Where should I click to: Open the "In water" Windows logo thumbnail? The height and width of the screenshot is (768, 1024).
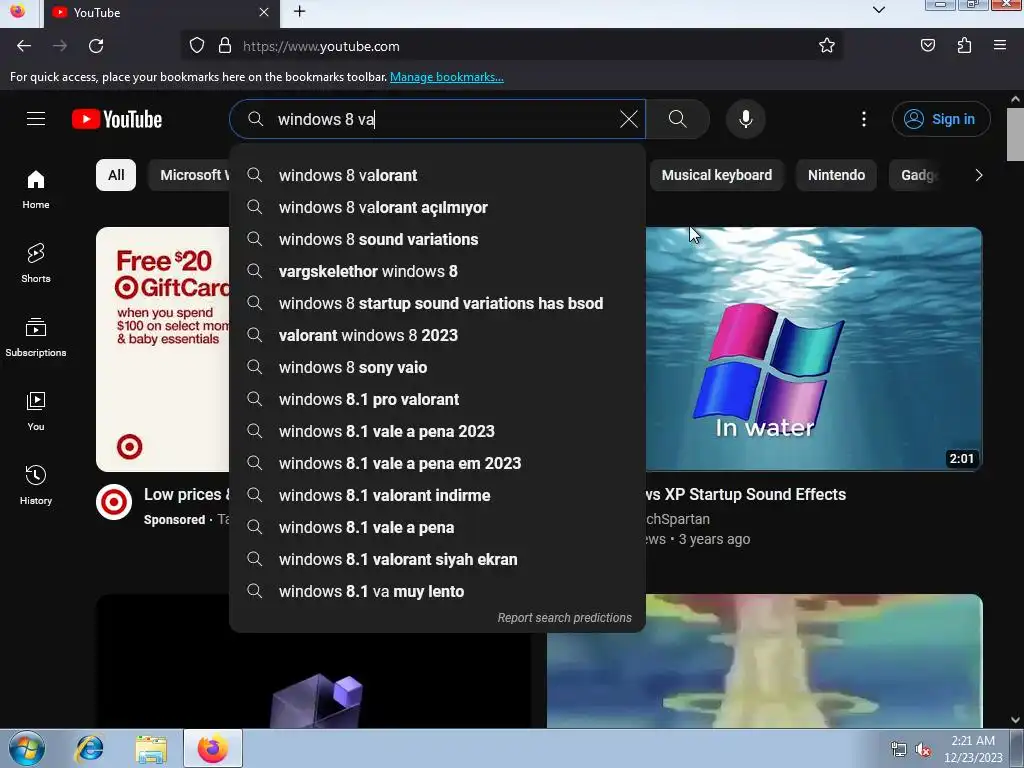click(x=814, y=349)
